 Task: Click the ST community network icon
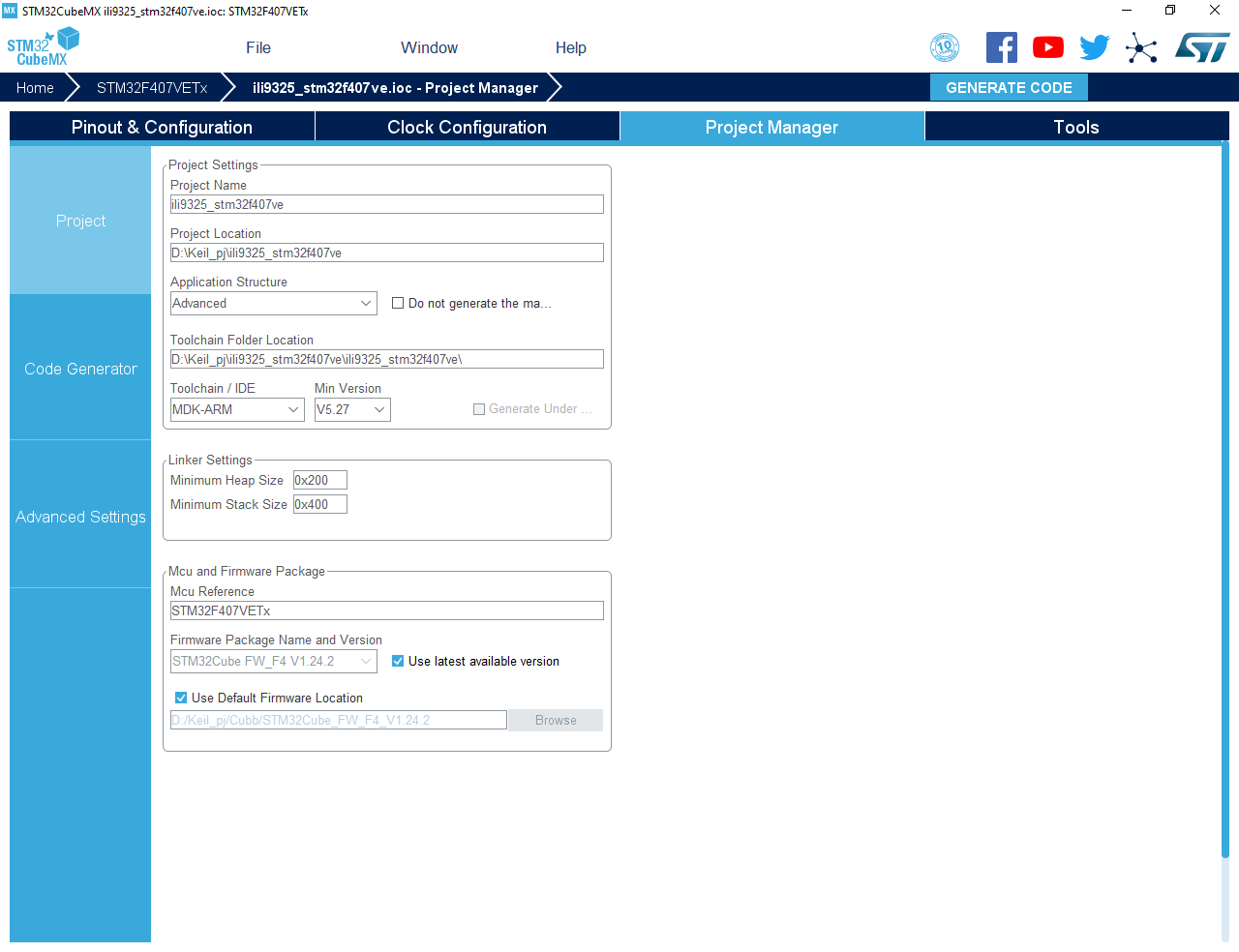1141,47
